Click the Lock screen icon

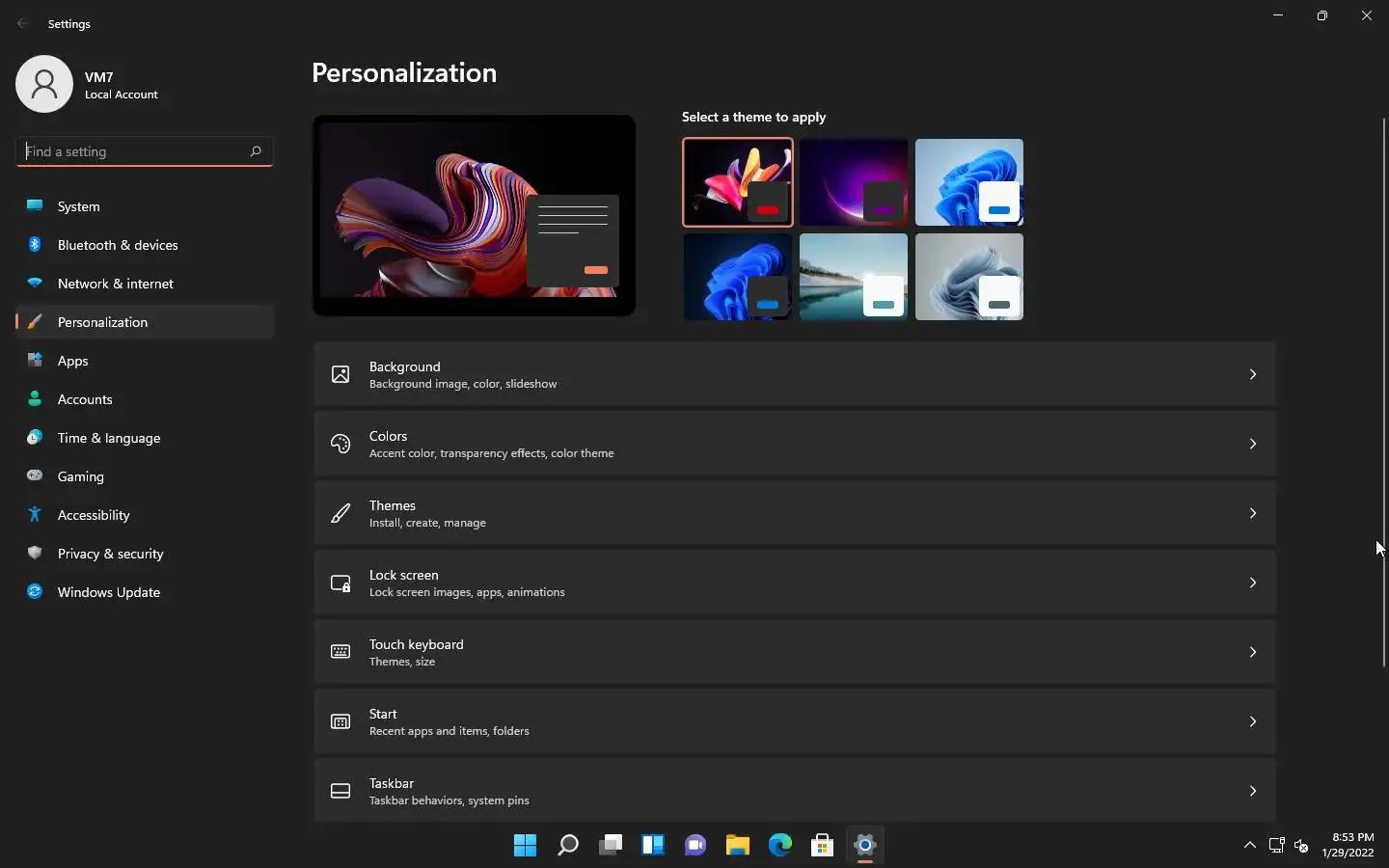340,583
